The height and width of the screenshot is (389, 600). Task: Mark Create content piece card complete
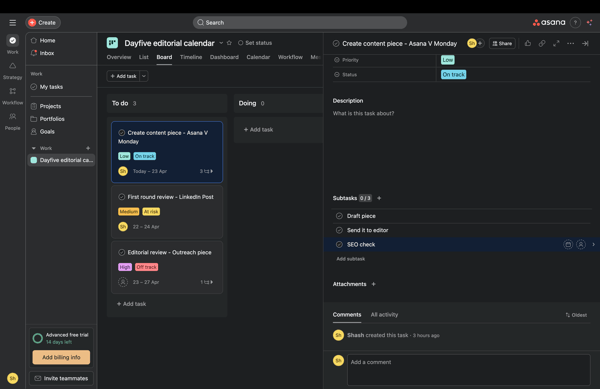[122, 133]
